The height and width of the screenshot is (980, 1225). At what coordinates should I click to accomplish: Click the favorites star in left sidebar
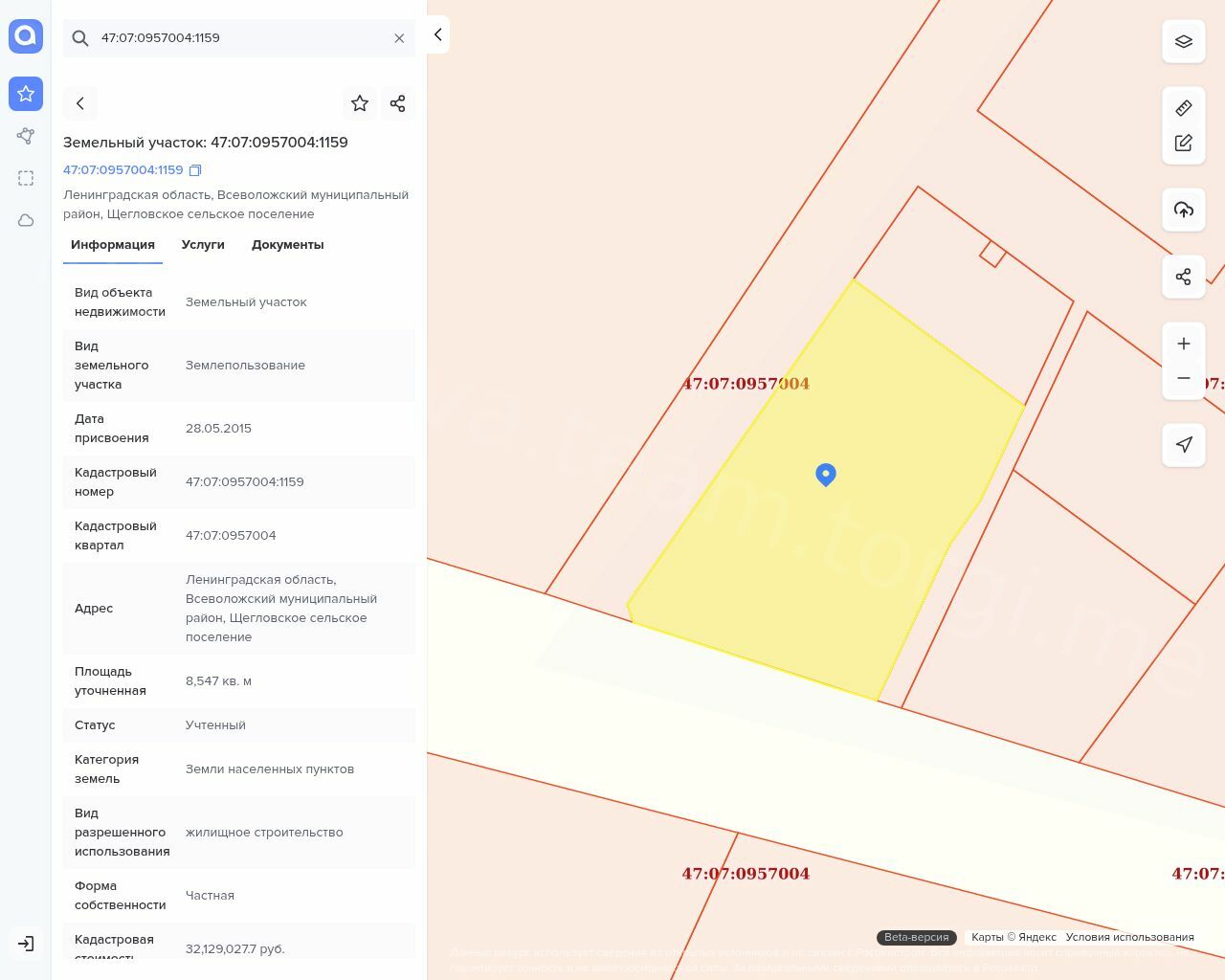click(26, 94)
